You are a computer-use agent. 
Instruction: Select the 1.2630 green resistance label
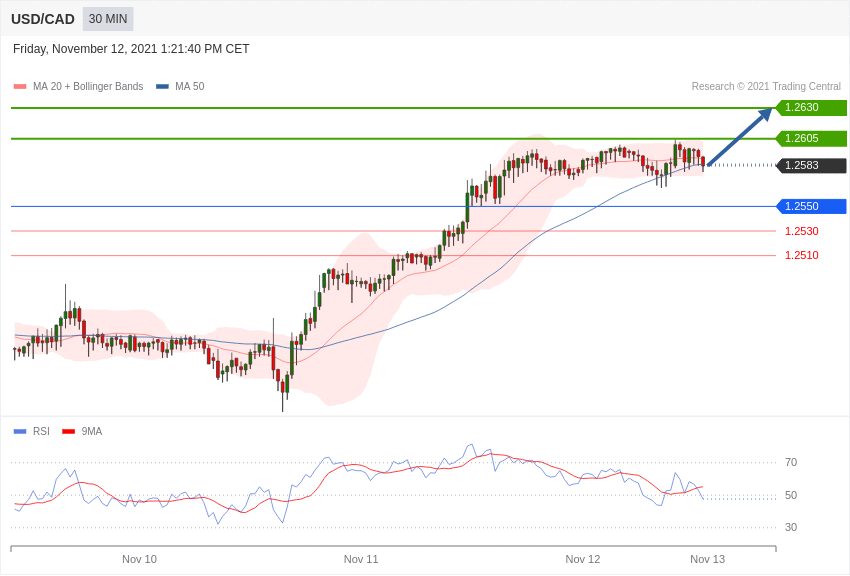coord(811,107)
